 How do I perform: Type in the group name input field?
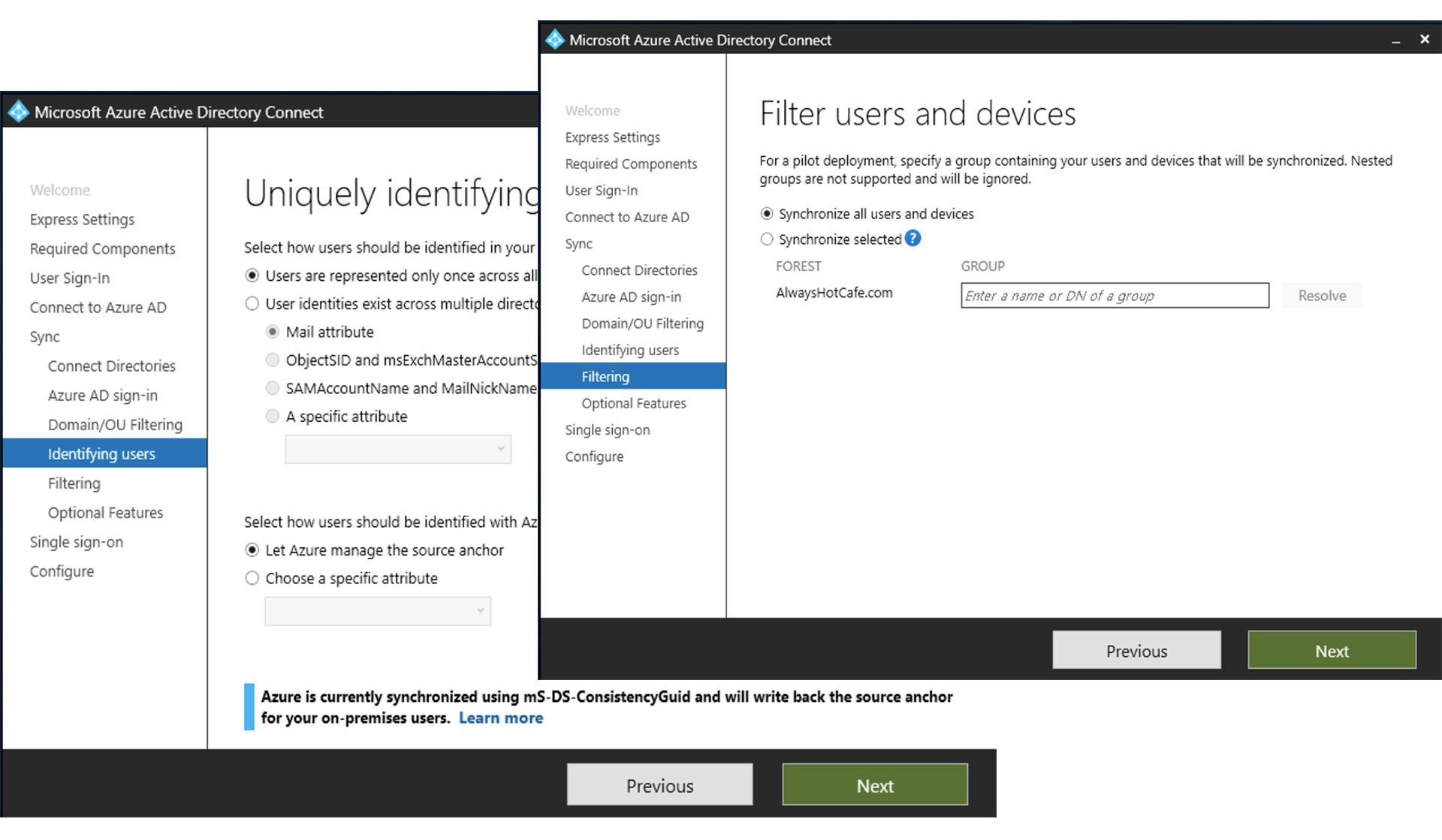tap(1114, 295)
